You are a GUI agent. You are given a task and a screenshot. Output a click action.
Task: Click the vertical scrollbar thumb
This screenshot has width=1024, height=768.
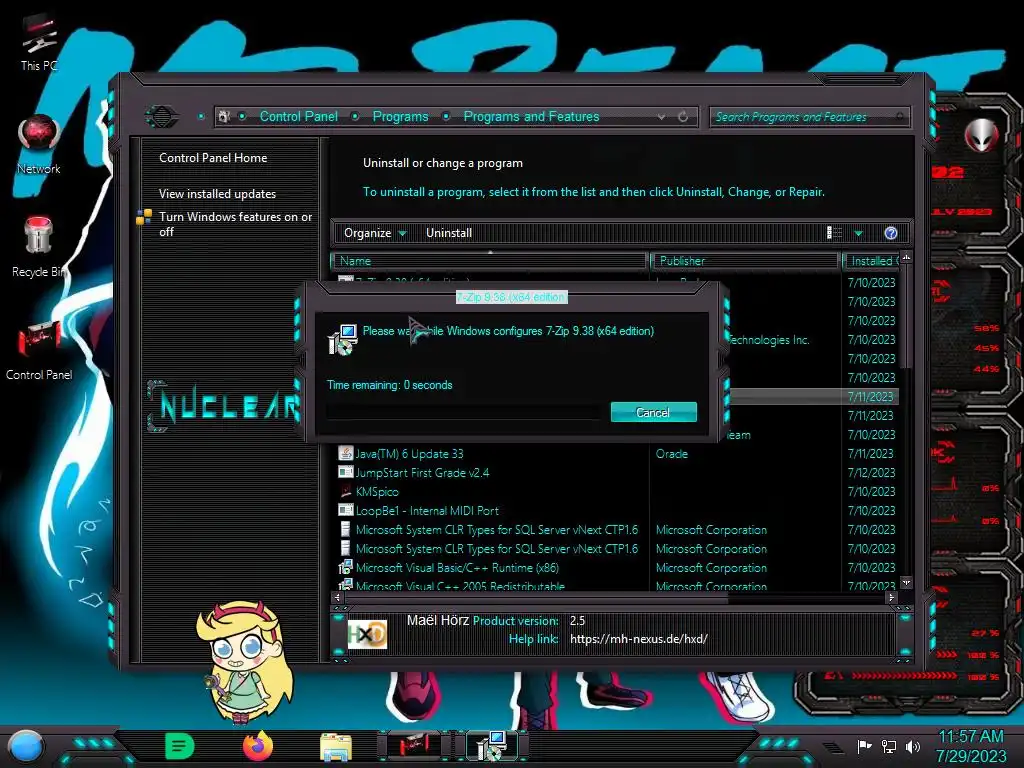click(x=906, y=317)
